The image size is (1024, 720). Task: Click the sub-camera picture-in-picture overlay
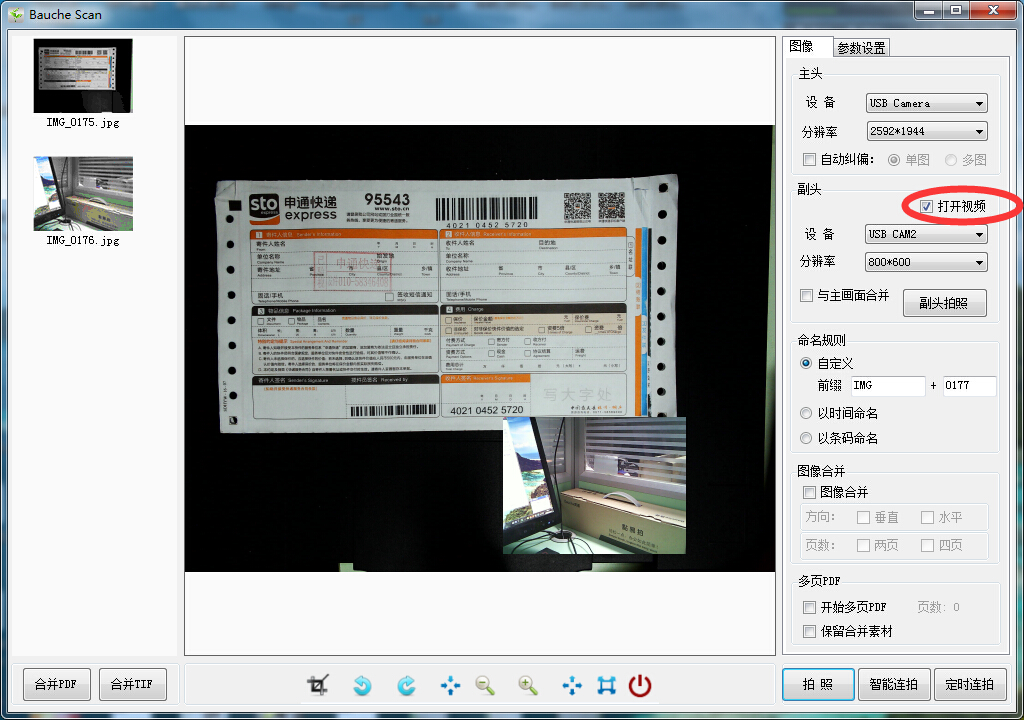tap(594, 485)
